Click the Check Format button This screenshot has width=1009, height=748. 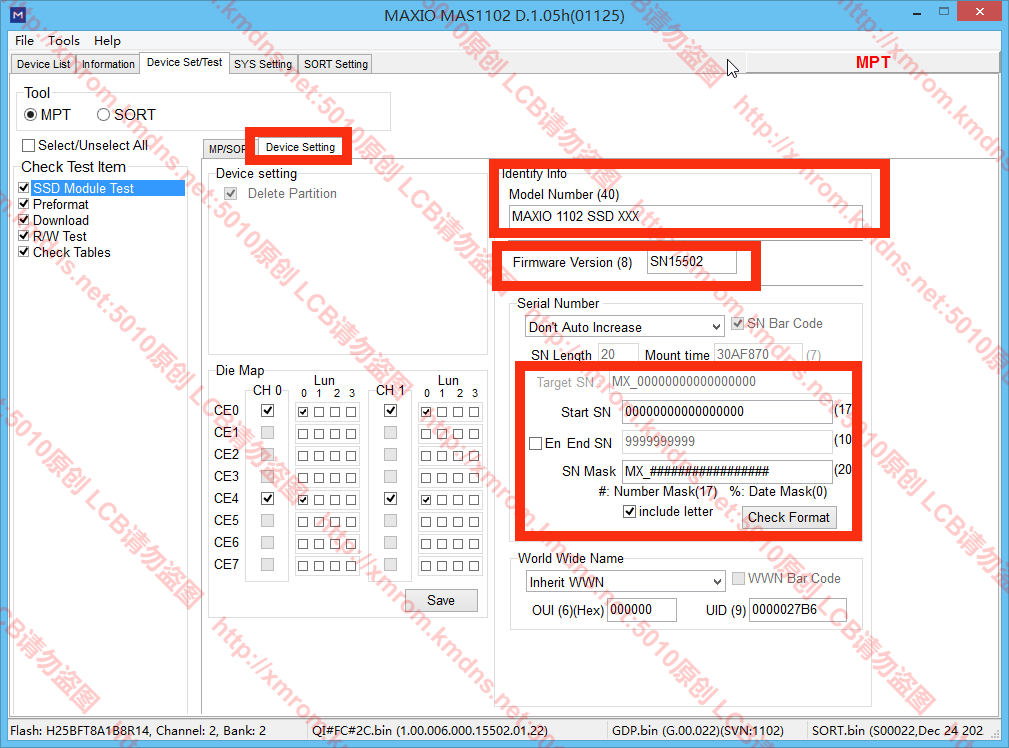click(x=789, y=517)
